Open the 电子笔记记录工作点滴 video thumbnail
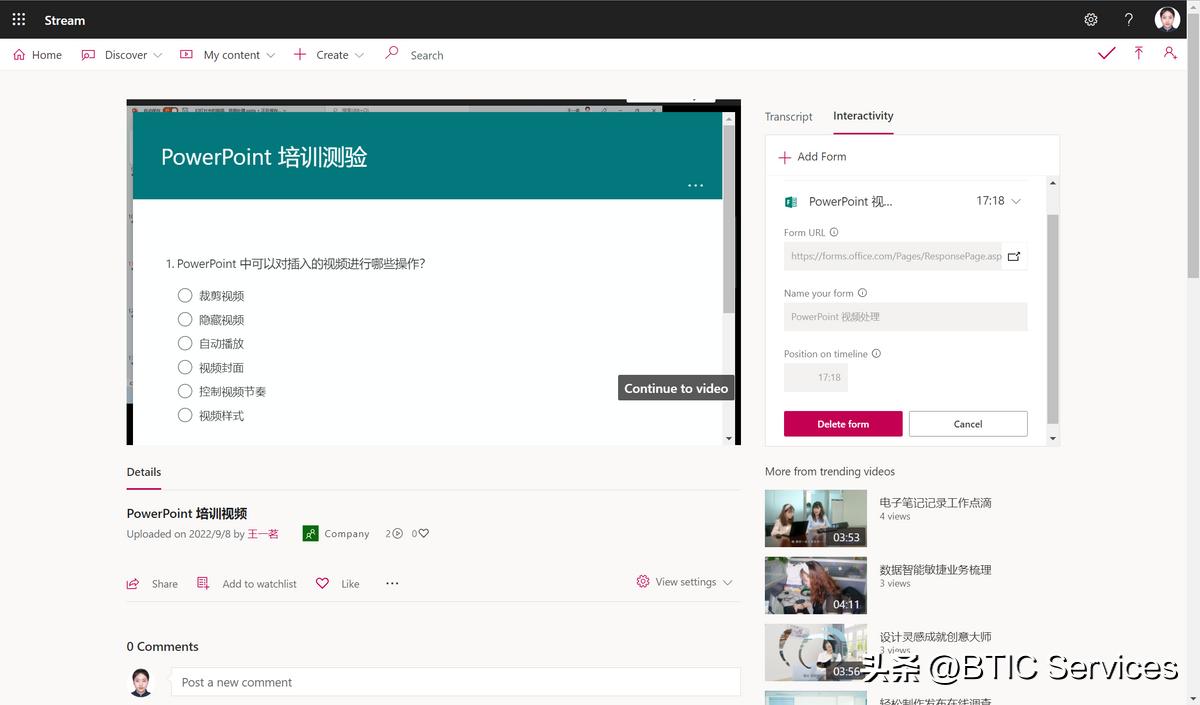1200x705 pixels. 816,518
